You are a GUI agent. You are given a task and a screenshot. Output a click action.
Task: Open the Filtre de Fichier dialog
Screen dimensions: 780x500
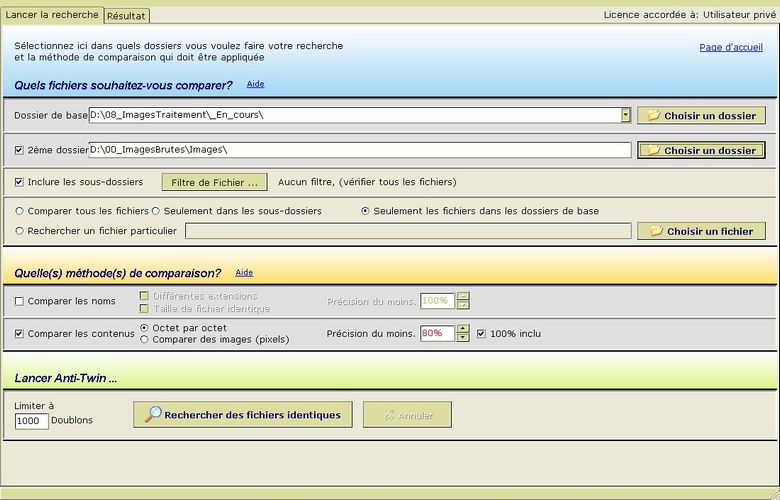point(214,182)
